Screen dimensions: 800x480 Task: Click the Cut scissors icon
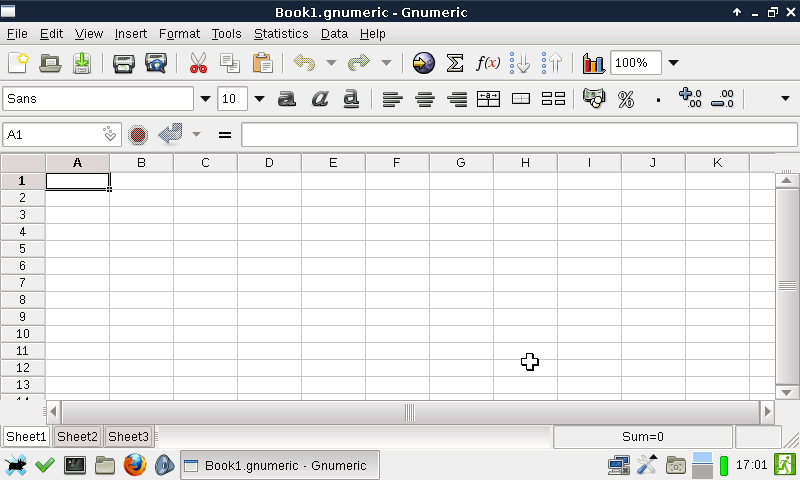coord(198,63)
